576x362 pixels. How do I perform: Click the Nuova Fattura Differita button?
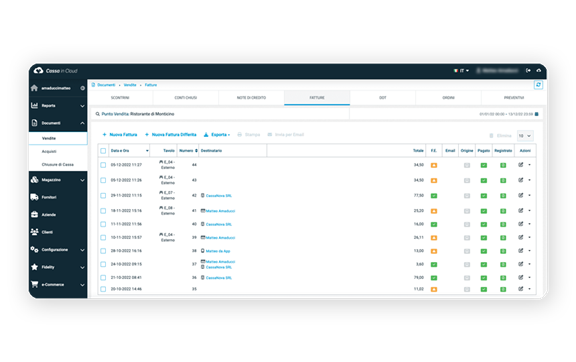(x=170, y=135)
